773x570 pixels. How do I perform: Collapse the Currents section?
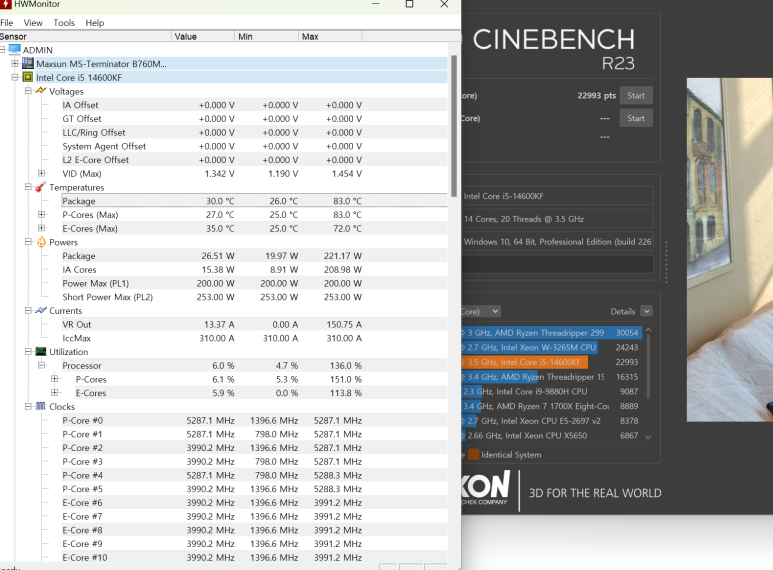click(x=28, y=311)
